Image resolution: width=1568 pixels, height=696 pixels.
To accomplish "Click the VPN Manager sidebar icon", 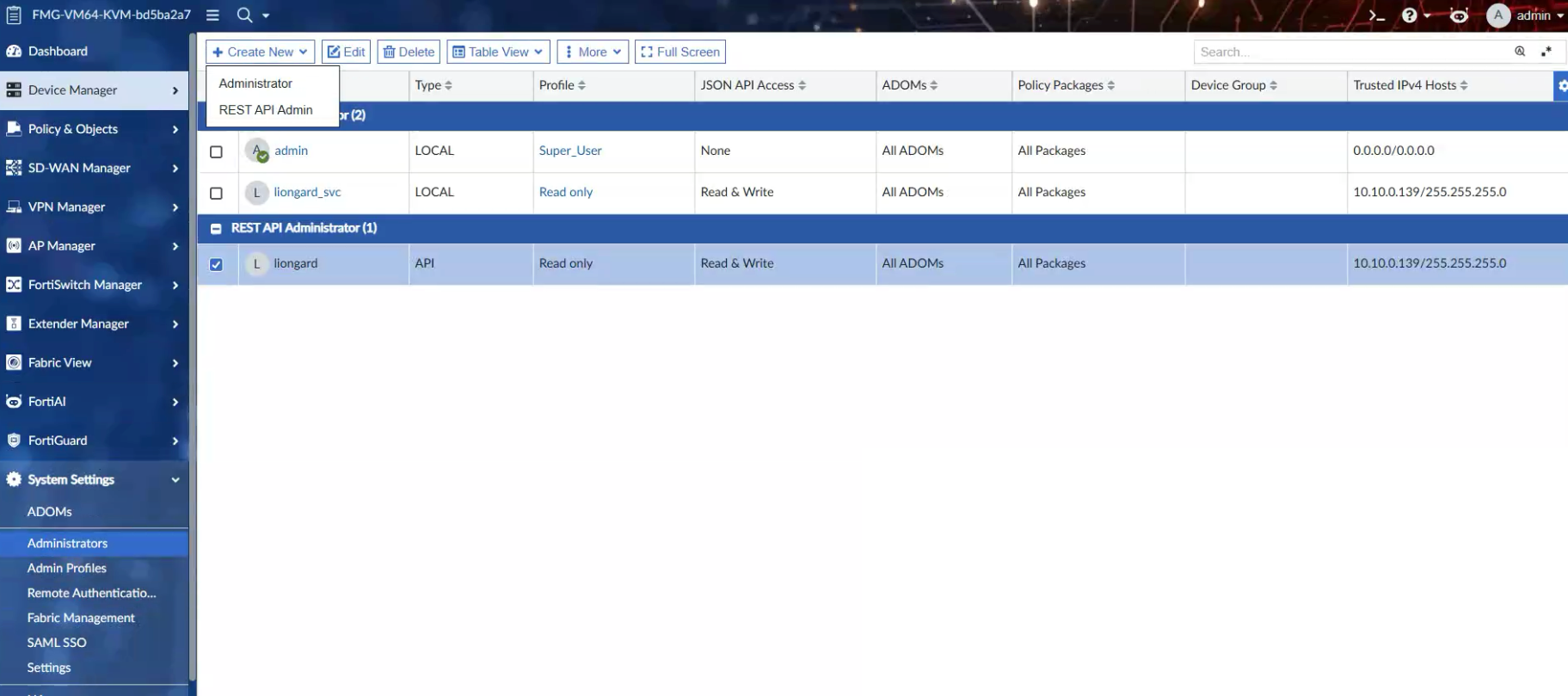I will coord(14,206).
